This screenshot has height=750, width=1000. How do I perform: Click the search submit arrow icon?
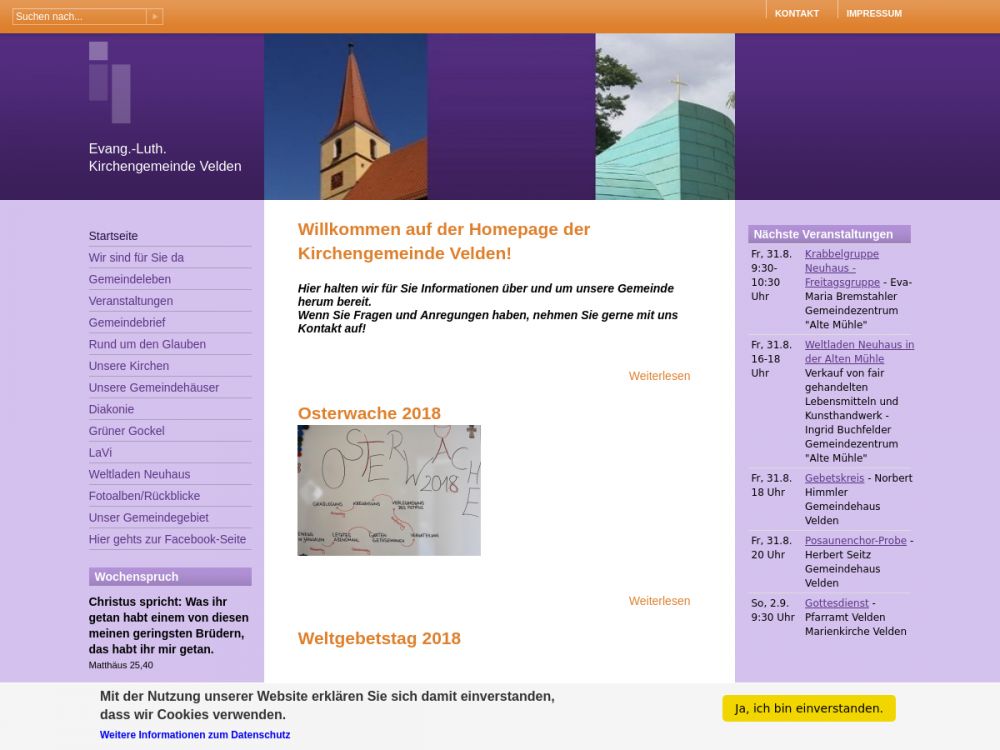(154, 16)
